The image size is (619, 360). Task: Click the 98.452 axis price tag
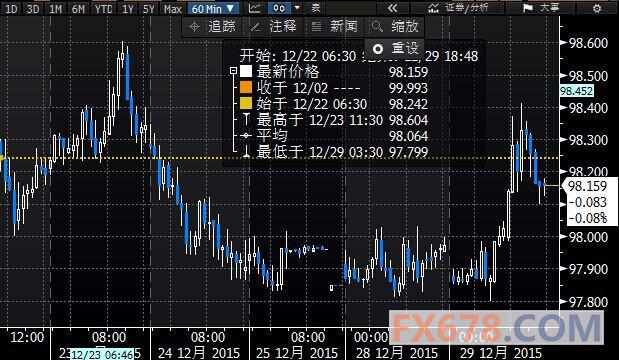[576, 91]
